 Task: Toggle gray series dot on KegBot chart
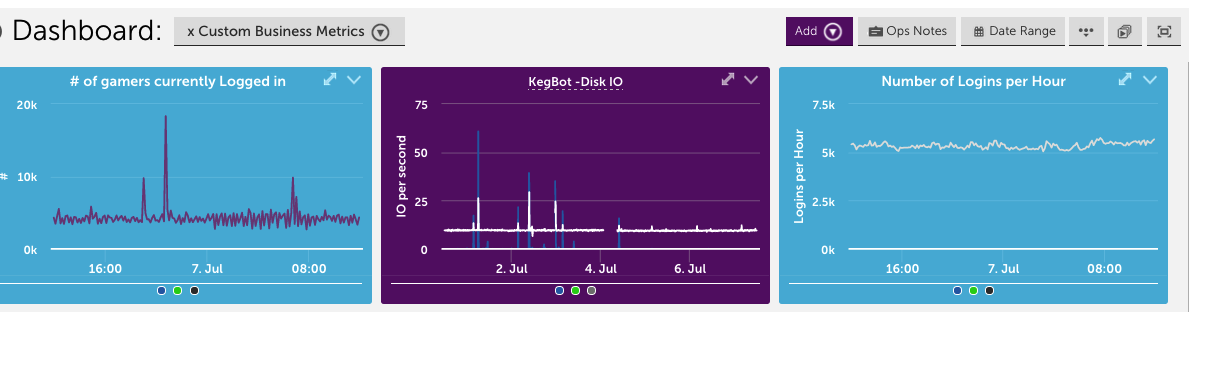coord(591,291)
